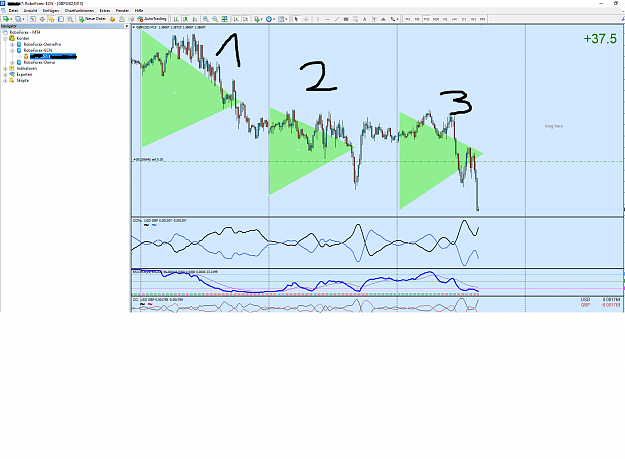Toggle chart shift icon
The height and width of the screenshot is (459, 625).
[x=246, y=19]
